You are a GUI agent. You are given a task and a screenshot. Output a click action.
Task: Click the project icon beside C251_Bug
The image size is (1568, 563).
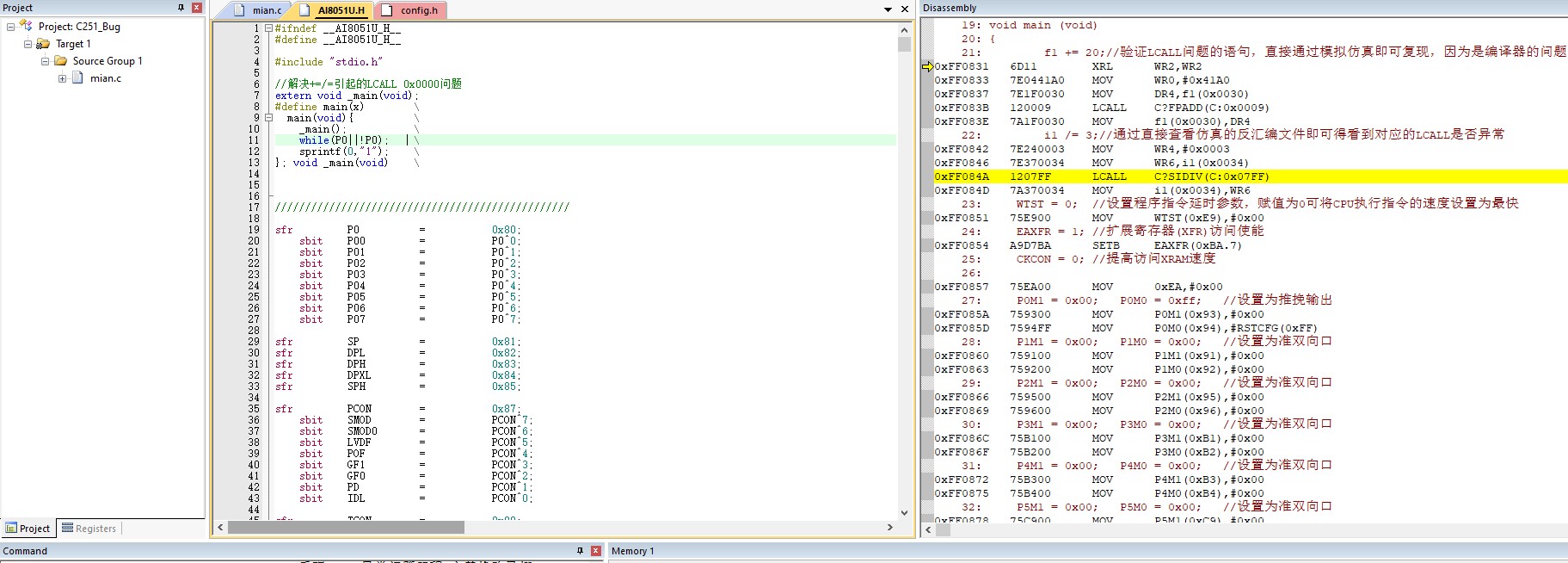click(x=26, y=27)
